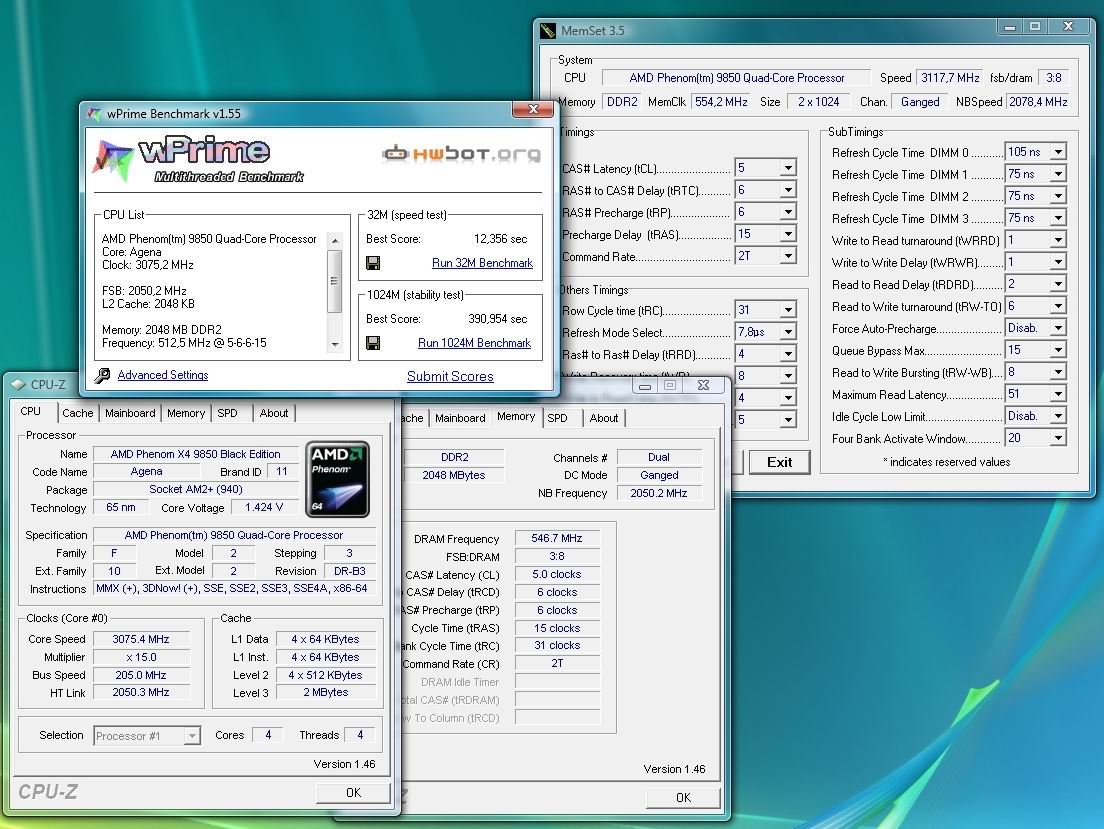1104x829 pixels.
Task: Click the Core Voltage 1.424 V value
Action: [264, 507]
